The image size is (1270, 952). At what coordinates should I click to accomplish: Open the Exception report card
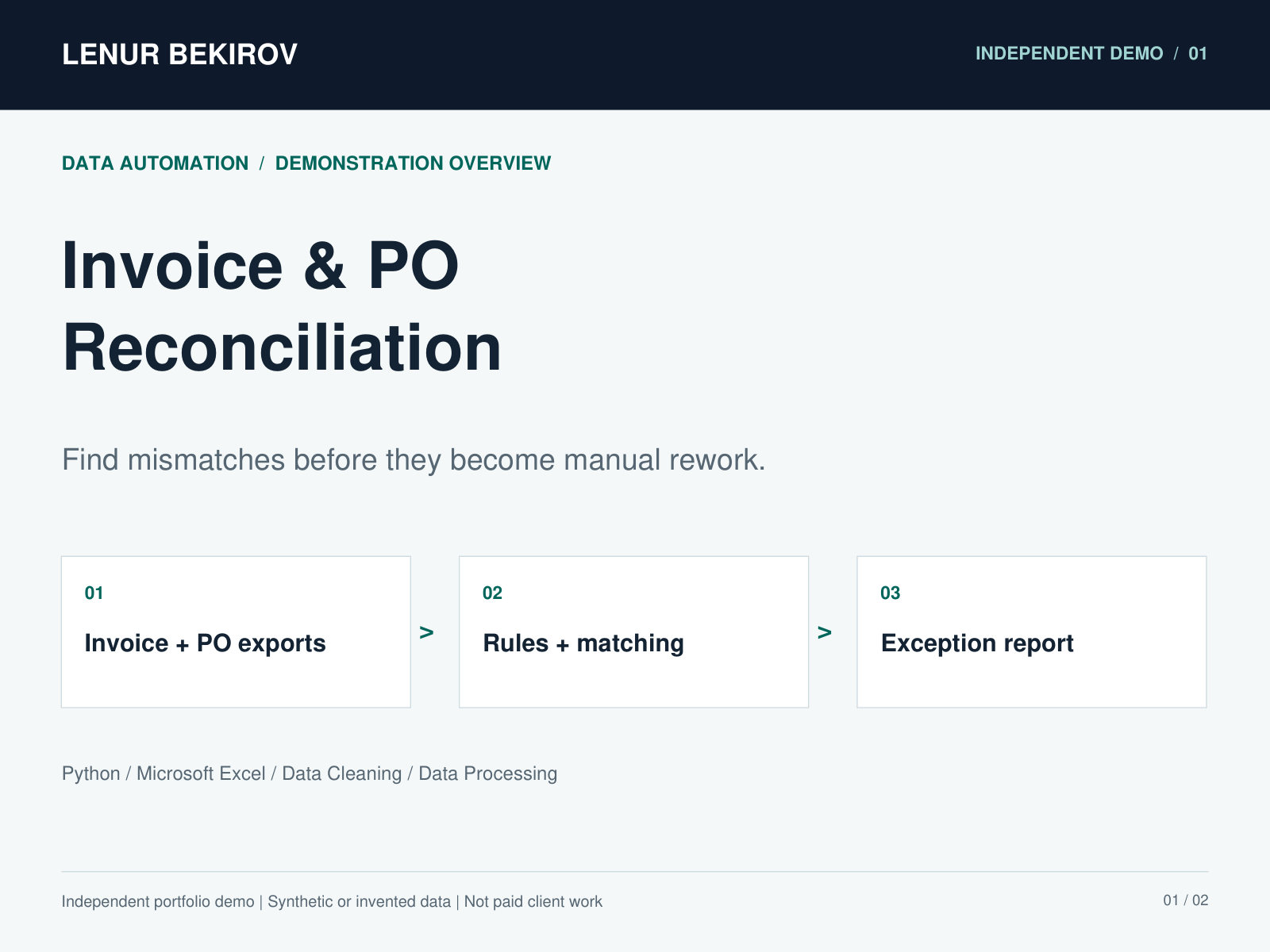(1032, 631)
